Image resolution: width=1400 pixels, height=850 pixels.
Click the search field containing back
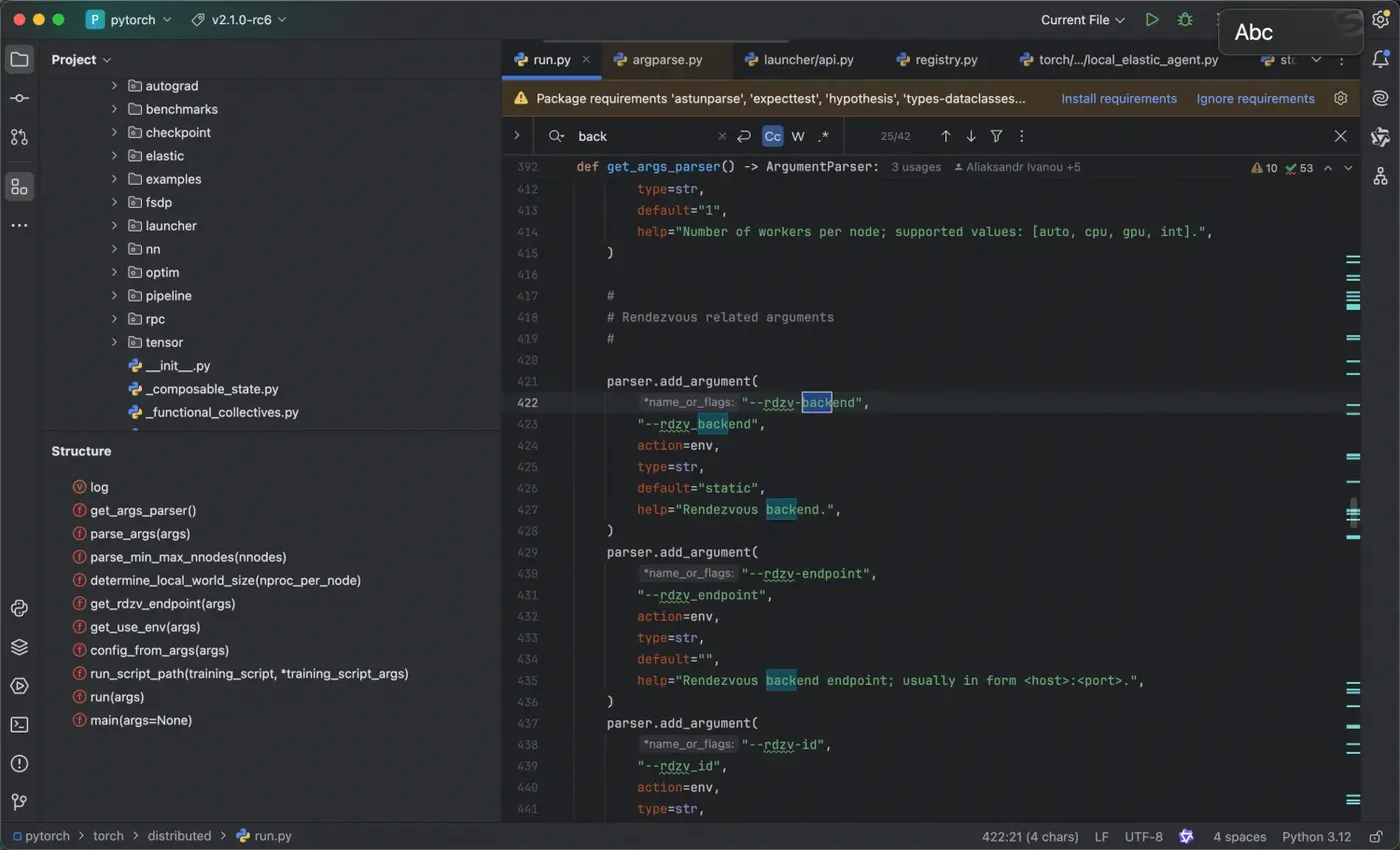pyautogui.click(x=640, y=136)
